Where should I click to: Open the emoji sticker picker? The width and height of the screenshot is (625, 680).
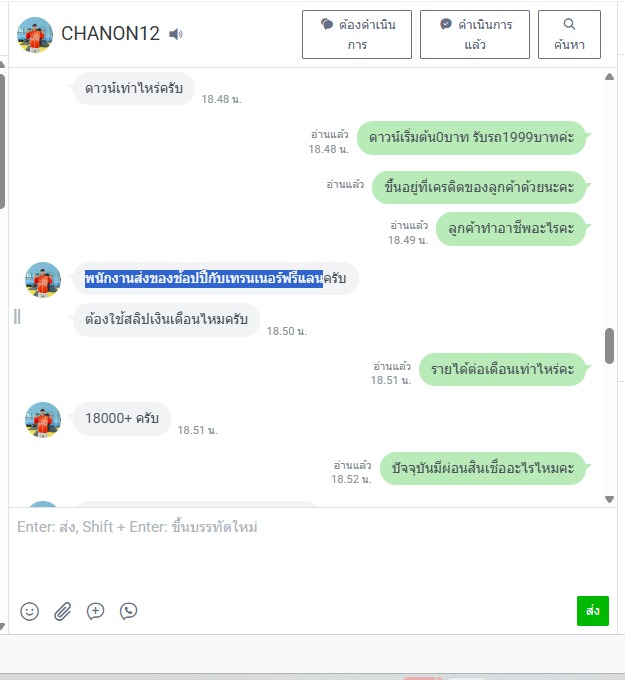pos(29,611)
